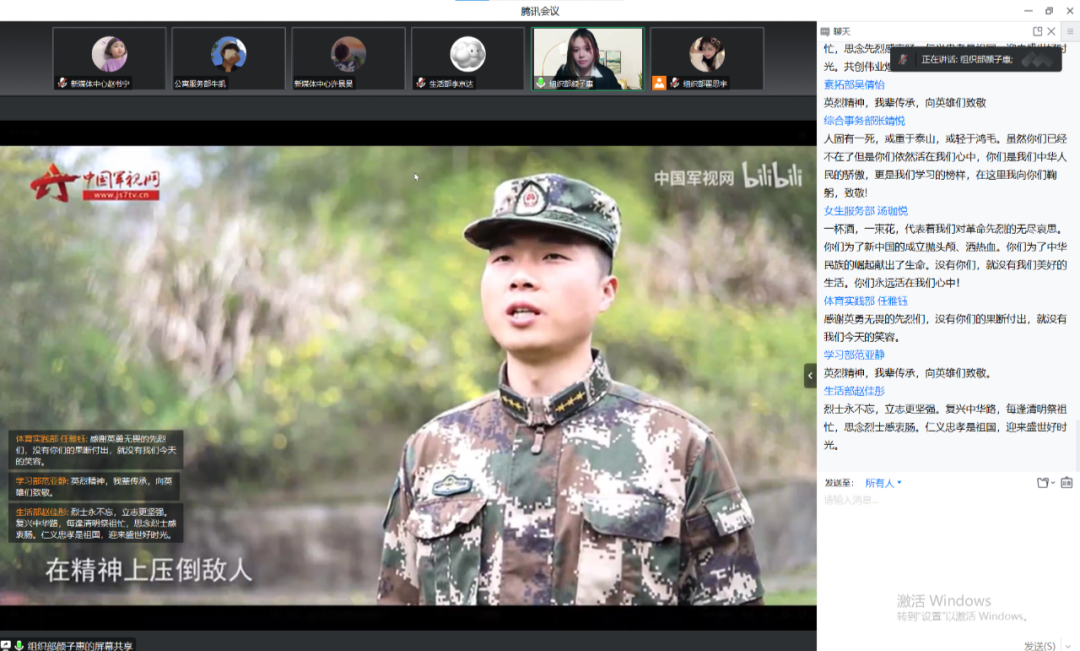Click the green microphone on 组织部 video tile

(x=541, y=84)
